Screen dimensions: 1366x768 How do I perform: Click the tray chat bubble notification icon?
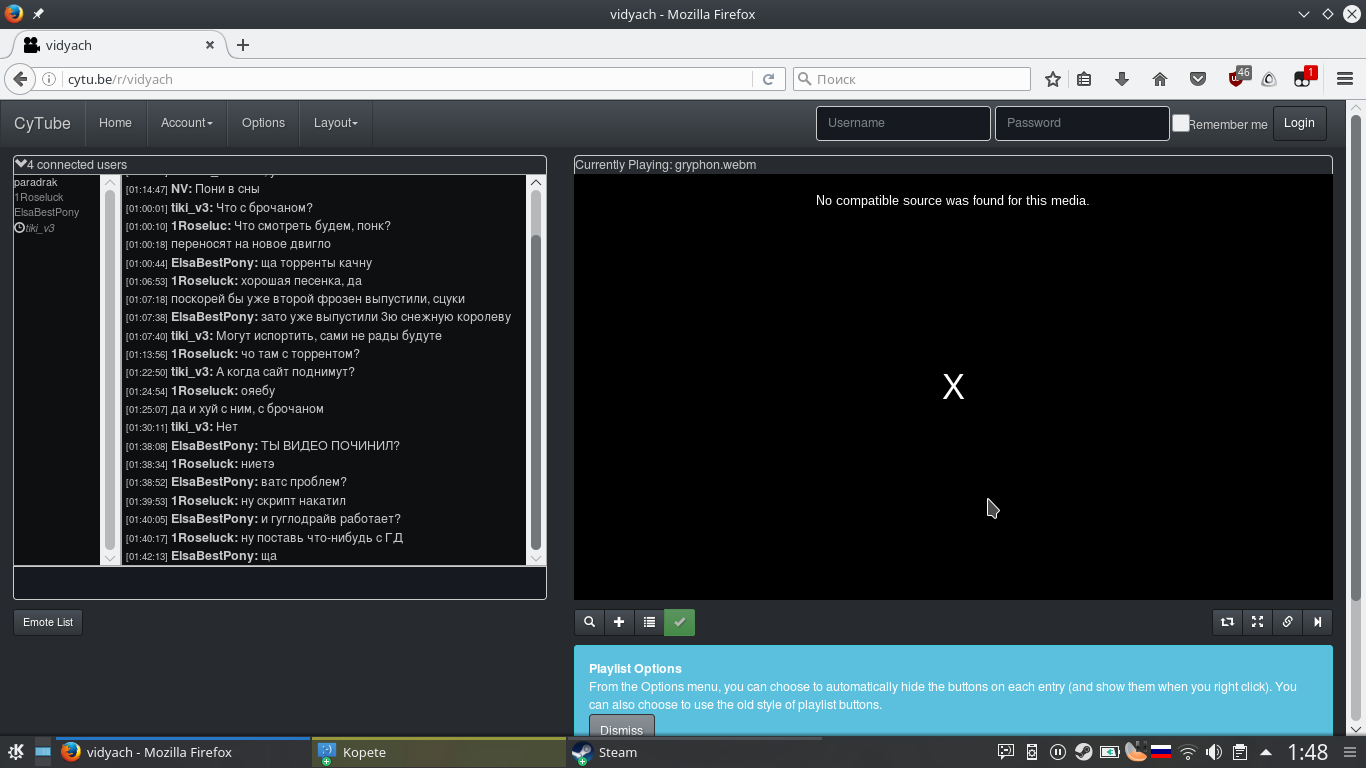pyautogui.click(x=1006, y=752)
